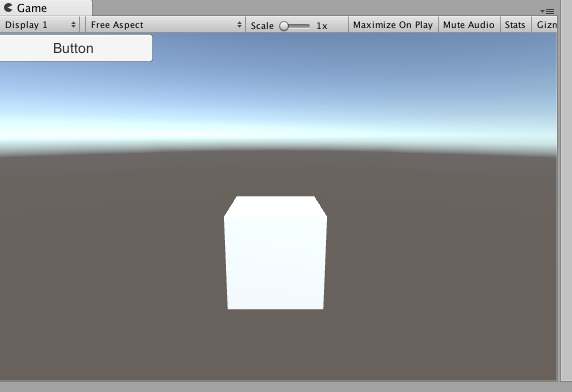This screenshot has height=392, width=572.
Task: Open the Game panel options menu icon
Action: pyautogui.click(x=547, y=11)
